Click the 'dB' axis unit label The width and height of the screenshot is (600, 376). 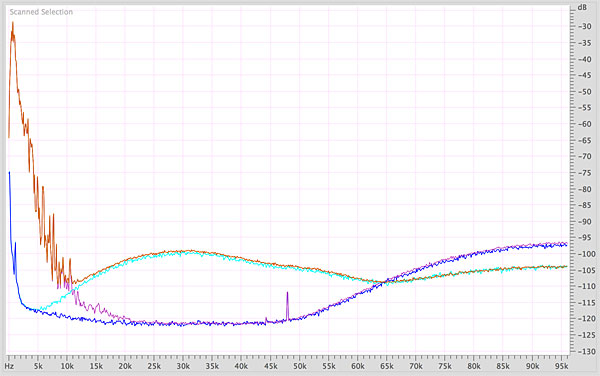(582, 7)
